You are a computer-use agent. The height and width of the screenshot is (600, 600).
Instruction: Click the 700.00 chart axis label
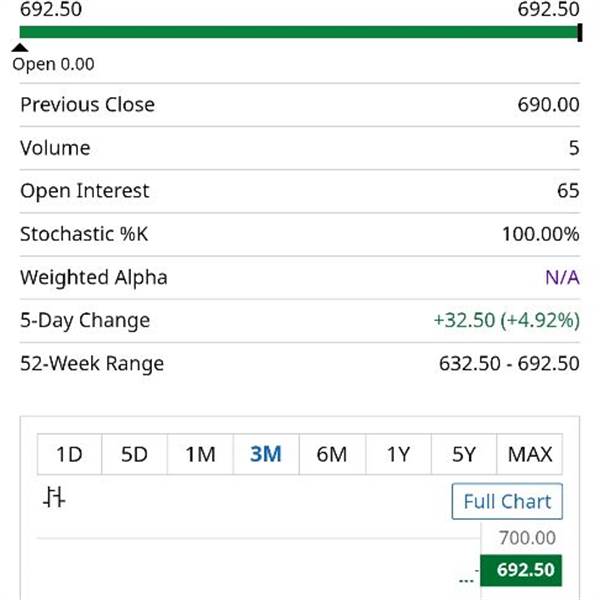click(x=527, y=538)
